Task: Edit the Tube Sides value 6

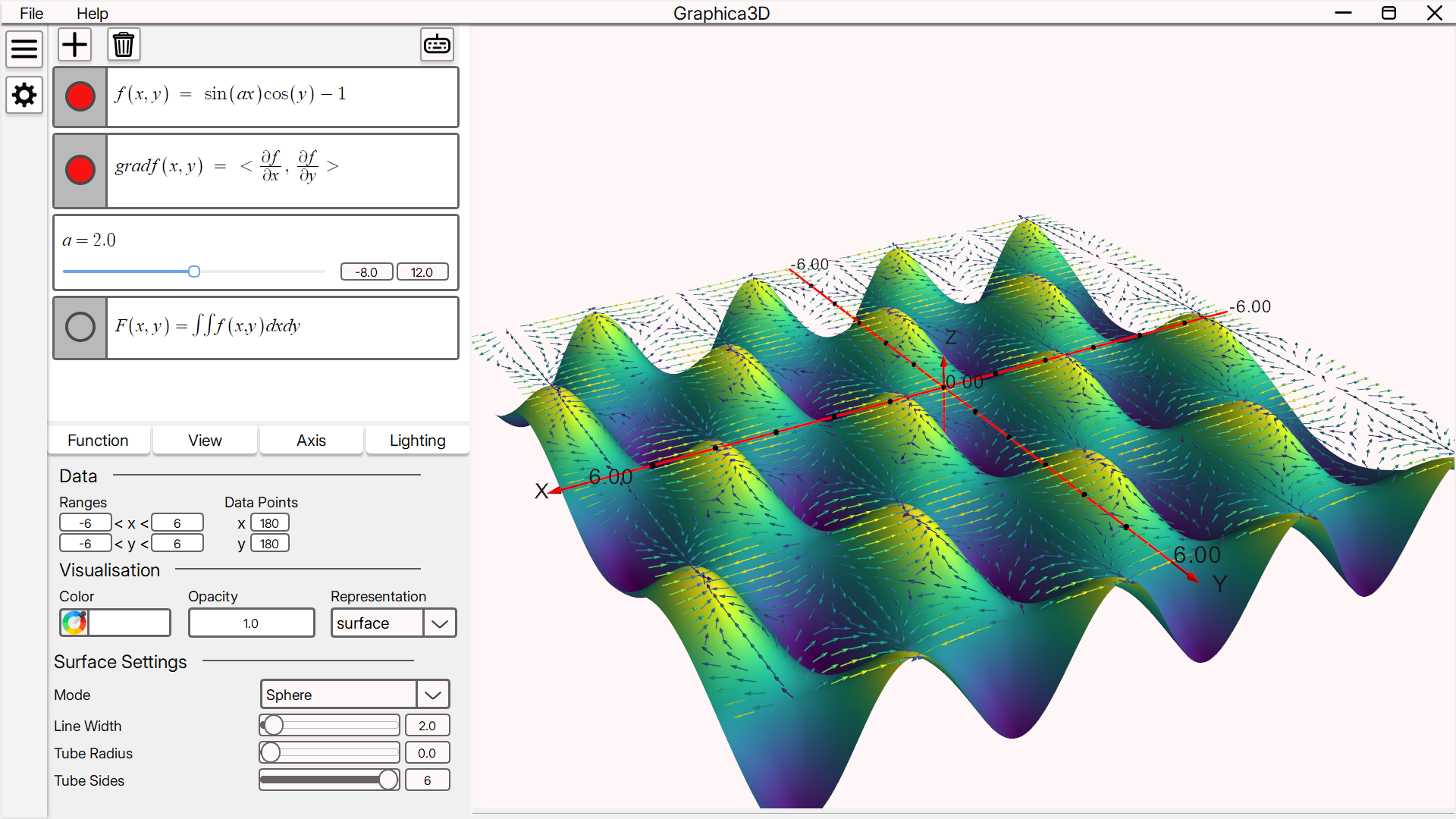Action: (x=428, y=780)
